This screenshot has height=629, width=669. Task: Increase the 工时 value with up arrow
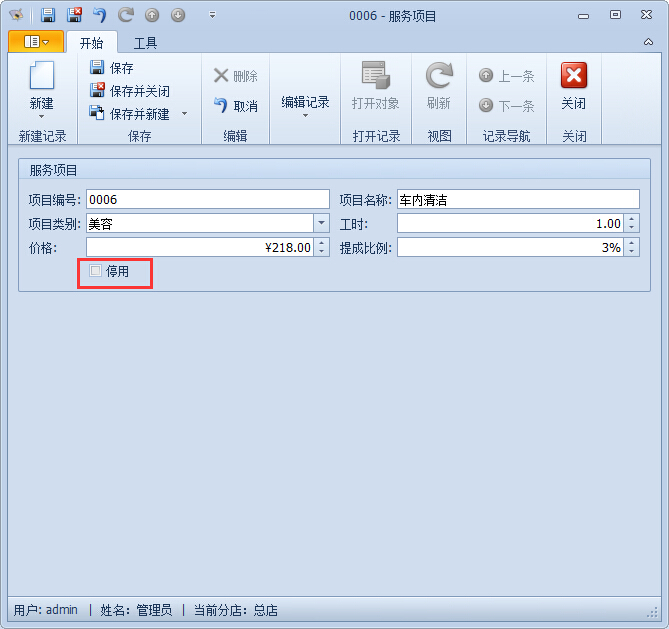tap(632, 219)
